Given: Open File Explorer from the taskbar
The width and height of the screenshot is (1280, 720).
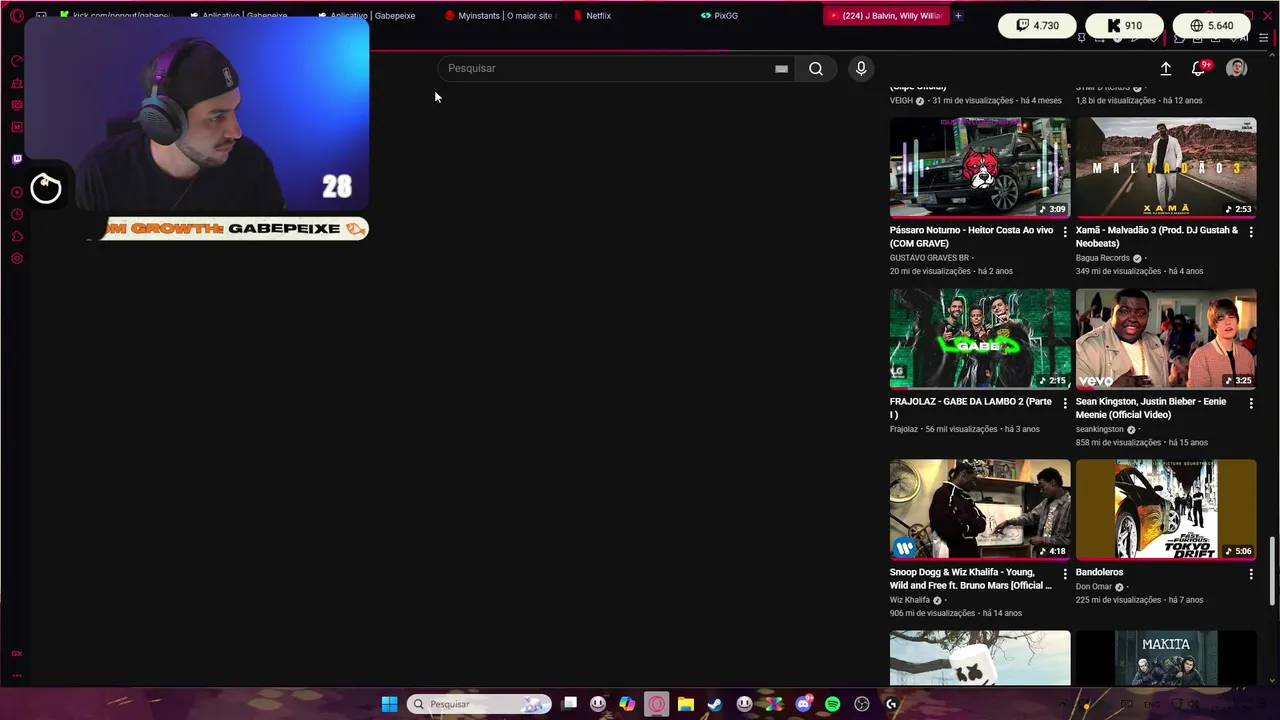Looking at the screenshot, I should [x=686, y=704].
